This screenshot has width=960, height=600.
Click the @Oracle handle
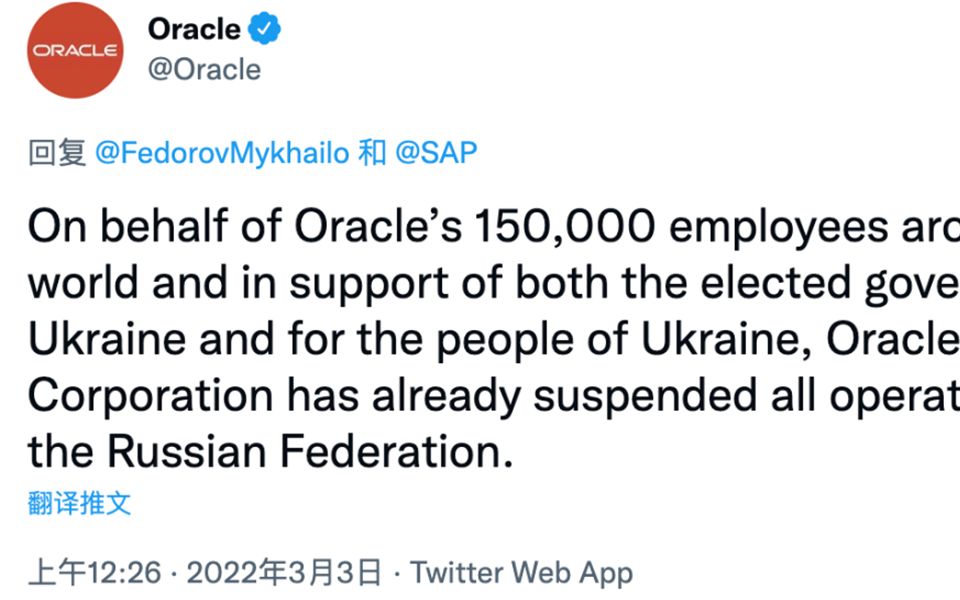[x=204, y=70]
